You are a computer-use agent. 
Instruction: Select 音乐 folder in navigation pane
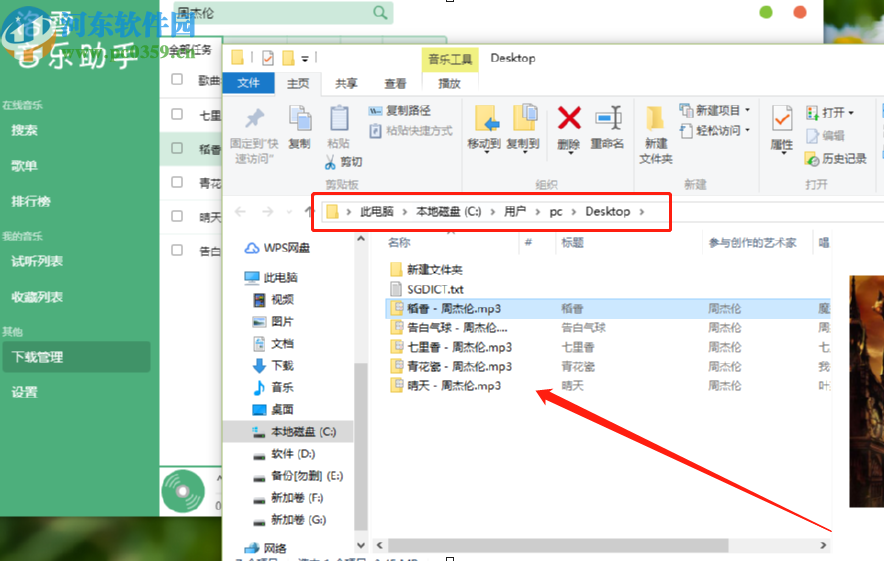tap(273, 387)
